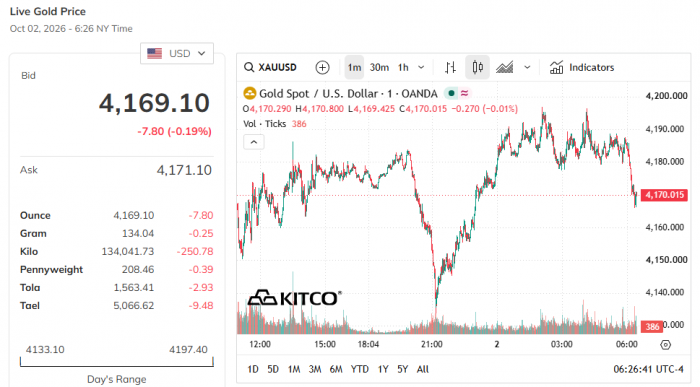Screen dimensions: 700x387
Task: Click the Kilo change value -250.78
Action: [x=195, y=251]
